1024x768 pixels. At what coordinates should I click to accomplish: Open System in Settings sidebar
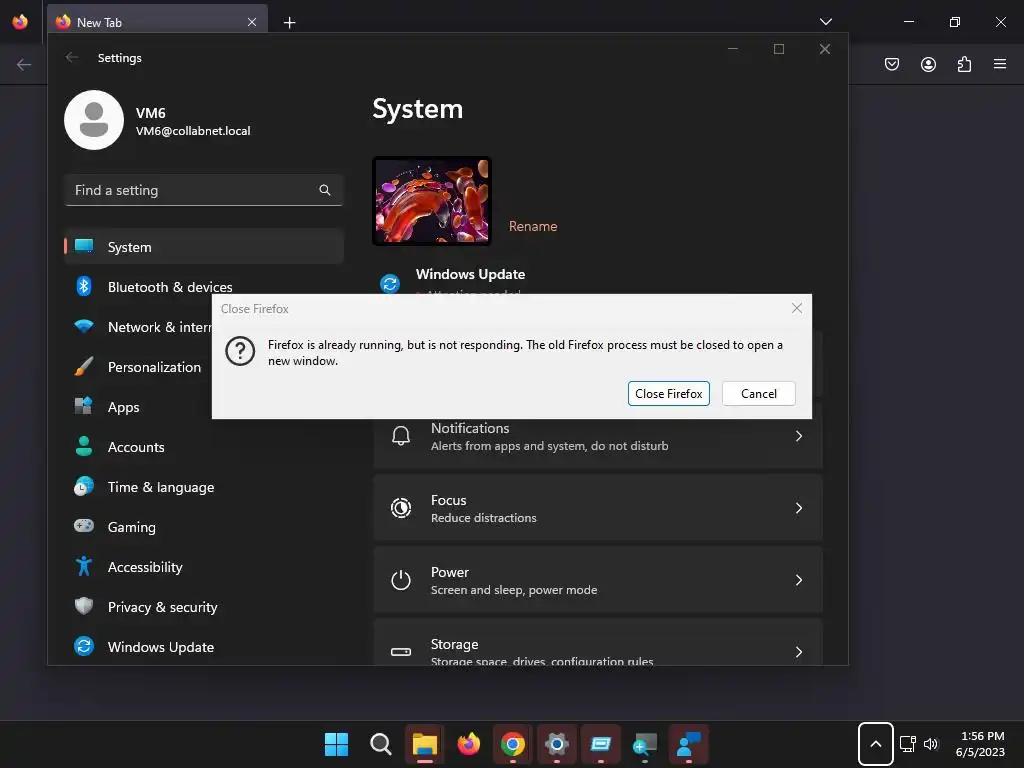(x=204, y=247)
